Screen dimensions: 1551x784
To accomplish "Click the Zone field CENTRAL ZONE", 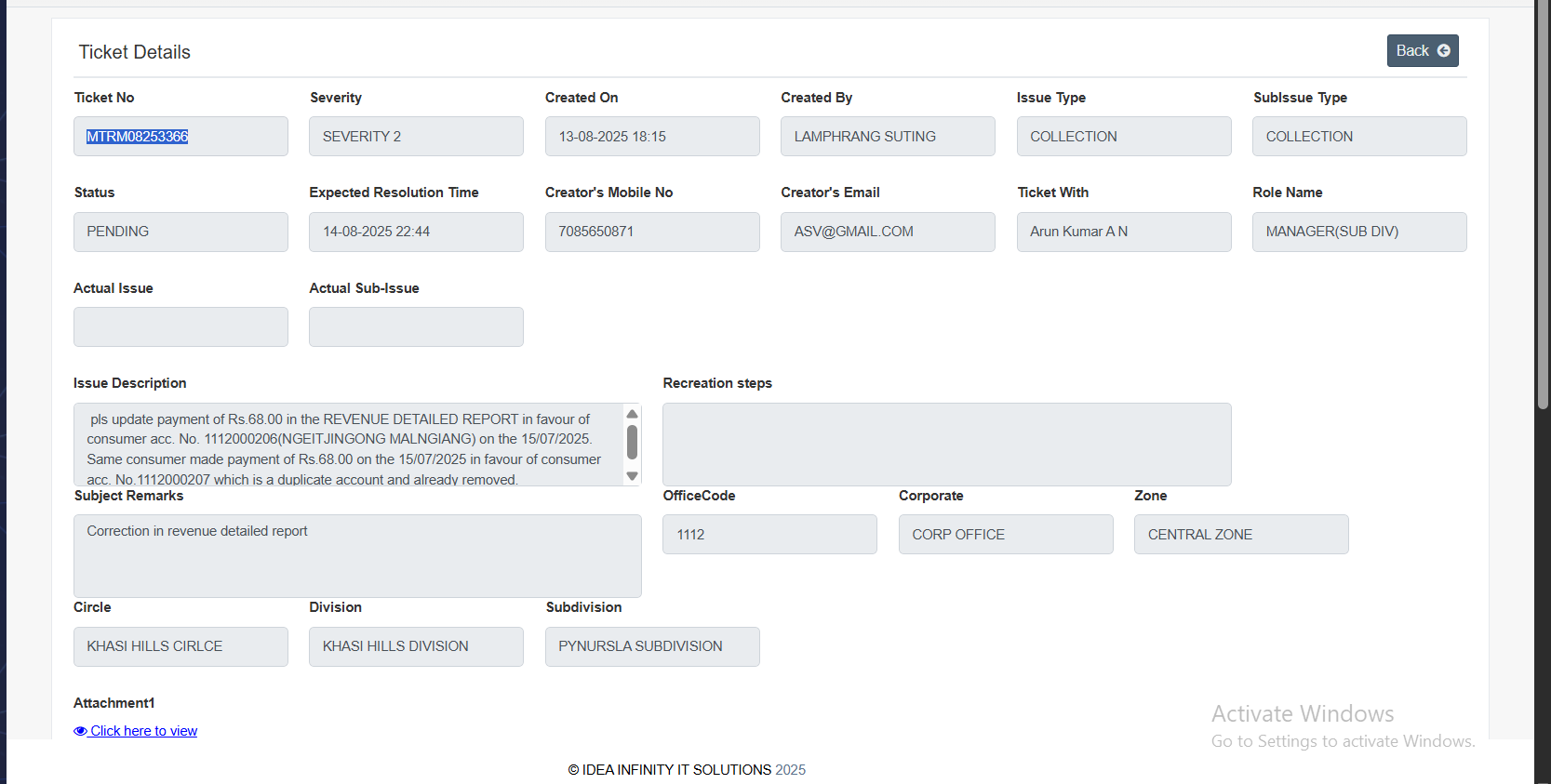I will pyautogui.click(x=1241, y=535).
